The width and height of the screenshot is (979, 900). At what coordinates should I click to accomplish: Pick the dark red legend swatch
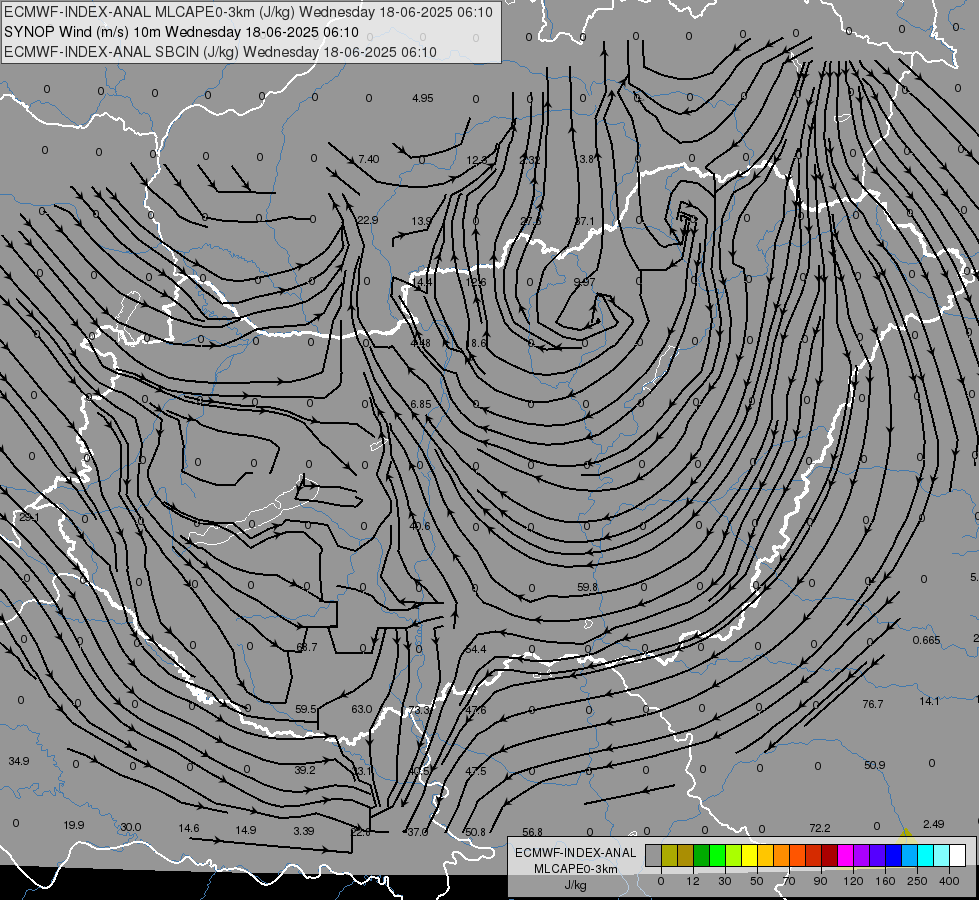pyautogui.click(x=830, y=855)
